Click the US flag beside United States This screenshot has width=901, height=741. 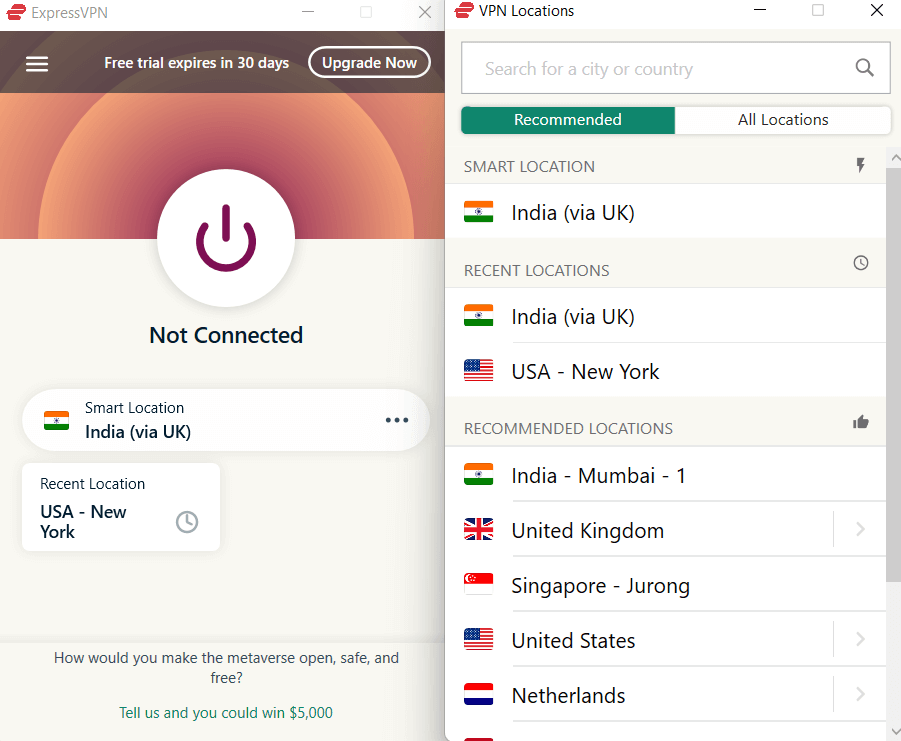(478, 639)
